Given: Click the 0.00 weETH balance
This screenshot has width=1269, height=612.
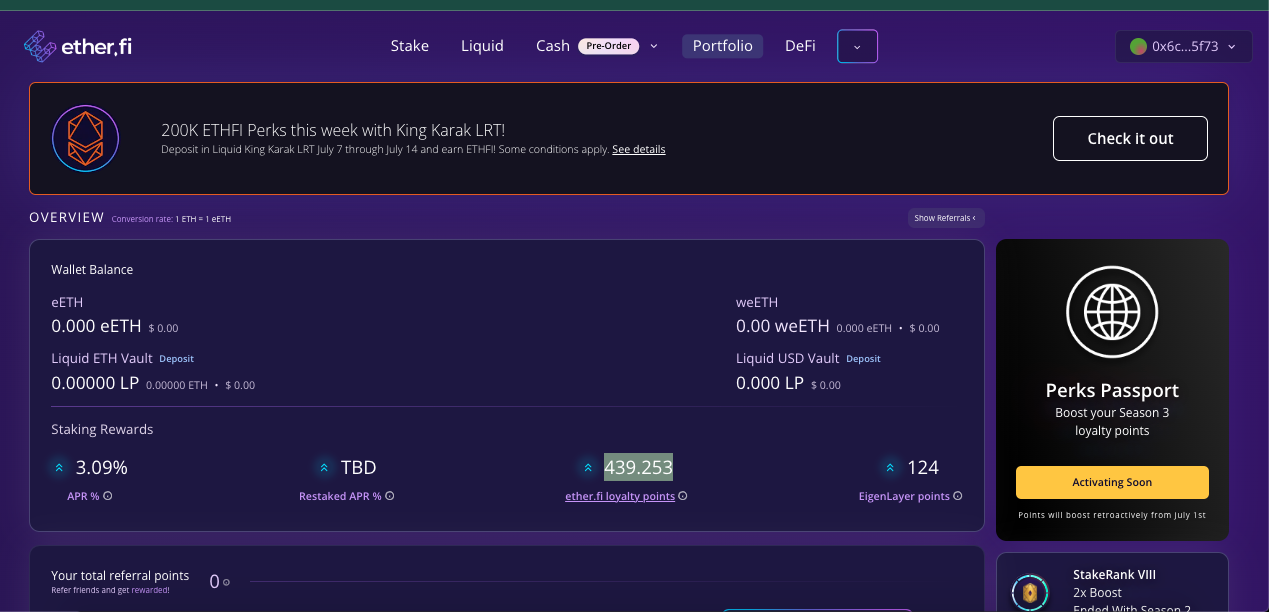Looking at the screenshot, I should (783, 326).
